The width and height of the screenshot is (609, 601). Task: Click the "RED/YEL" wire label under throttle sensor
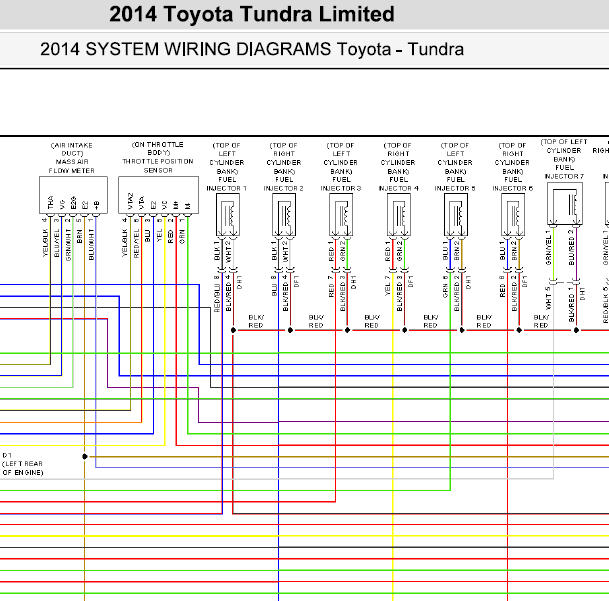point(136,244)
